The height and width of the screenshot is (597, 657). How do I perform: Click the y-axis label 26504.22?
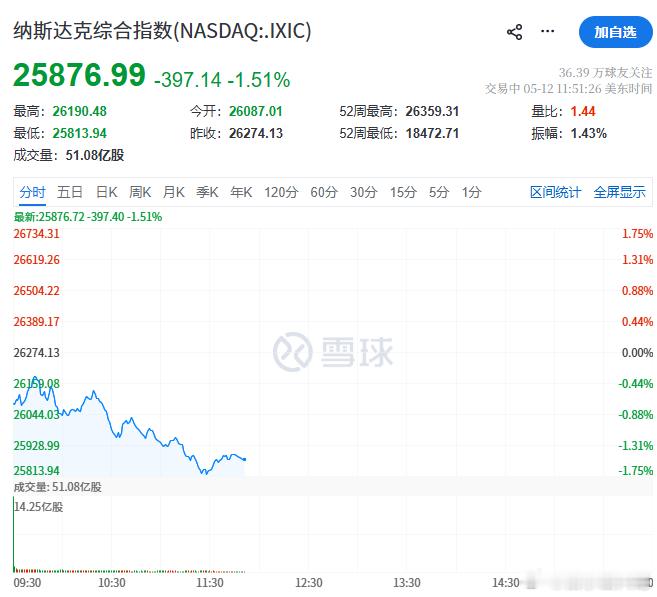36,291
